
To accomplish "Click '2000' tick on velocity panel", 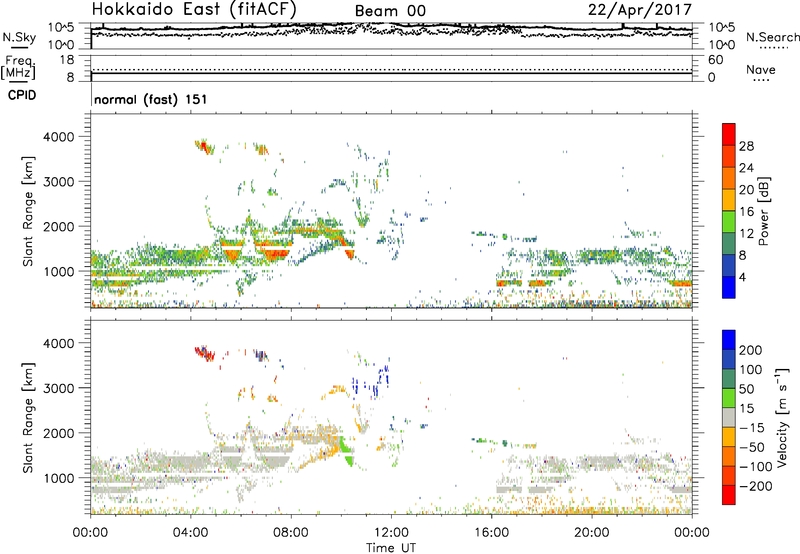I will pyautogui.click(x=58, y=433).
